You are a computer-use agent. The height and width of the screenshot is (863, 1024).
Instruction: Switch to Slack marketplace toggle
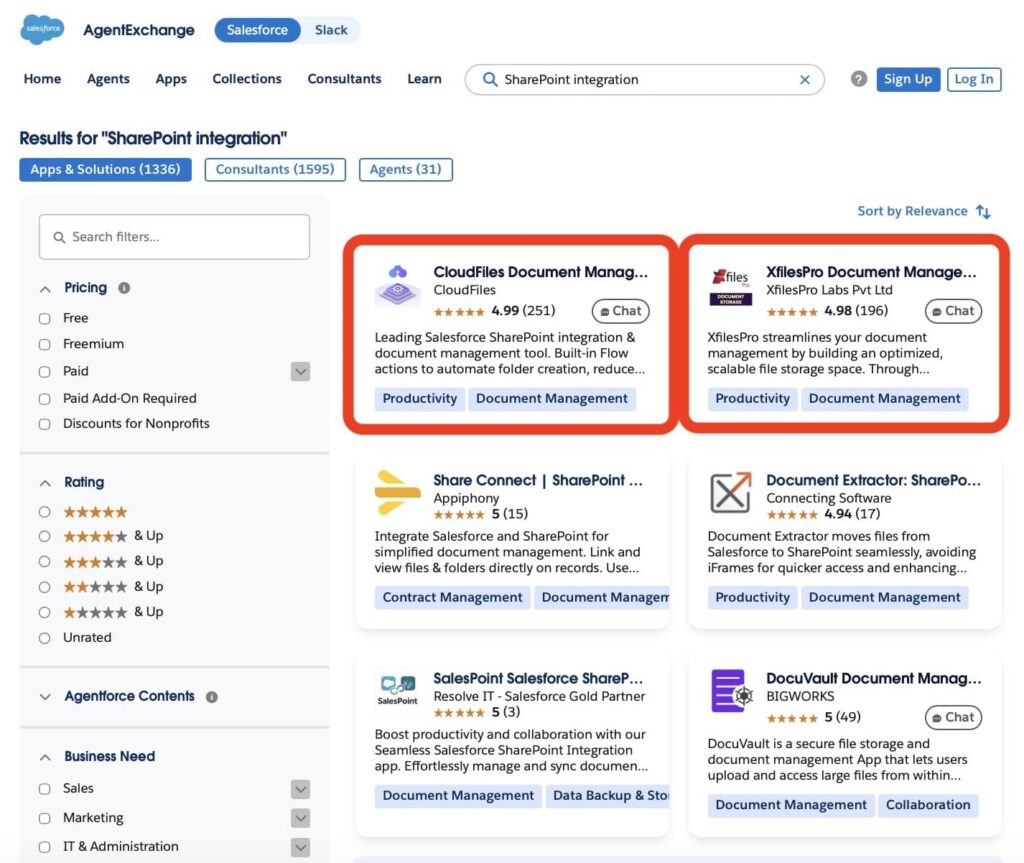point(331,30)
